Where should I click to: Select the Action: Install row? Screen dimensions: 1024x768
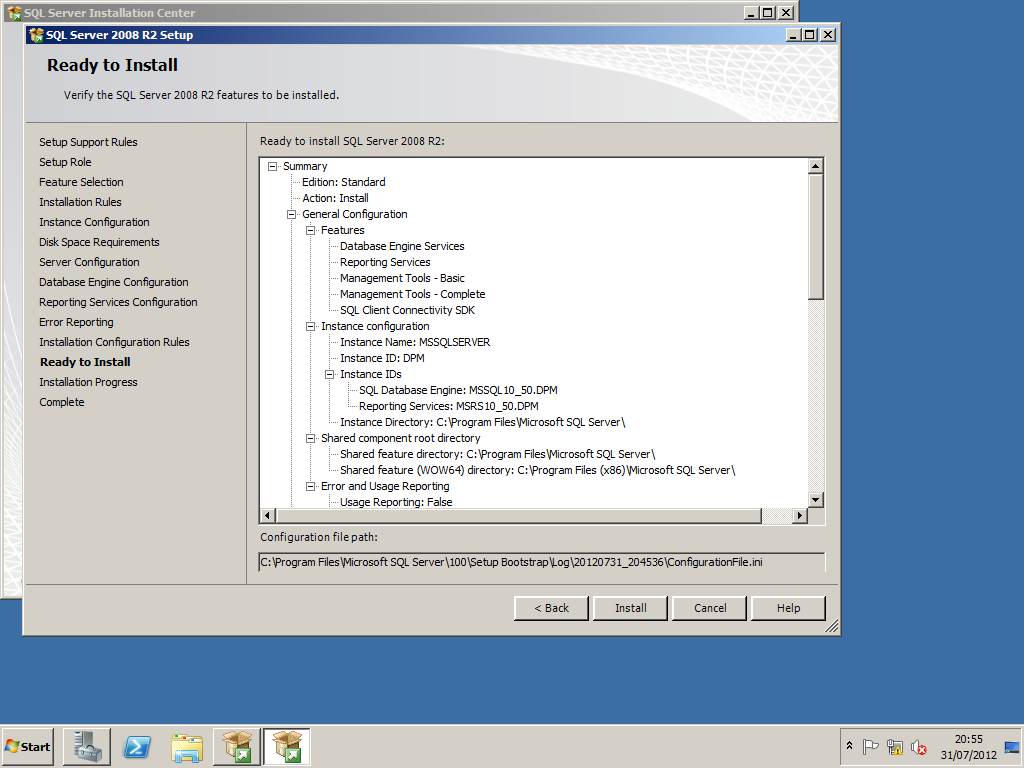tap(335, 199)
